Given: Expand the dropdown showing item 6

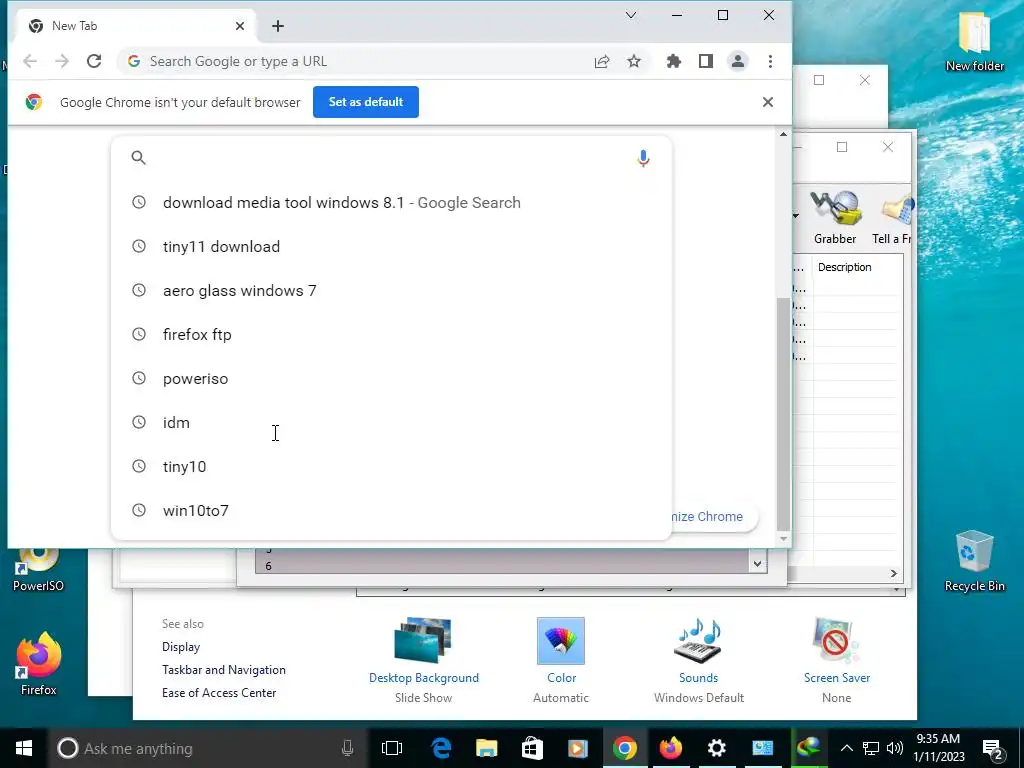Looking at the screenshot, I should click(x=757, y=564).
